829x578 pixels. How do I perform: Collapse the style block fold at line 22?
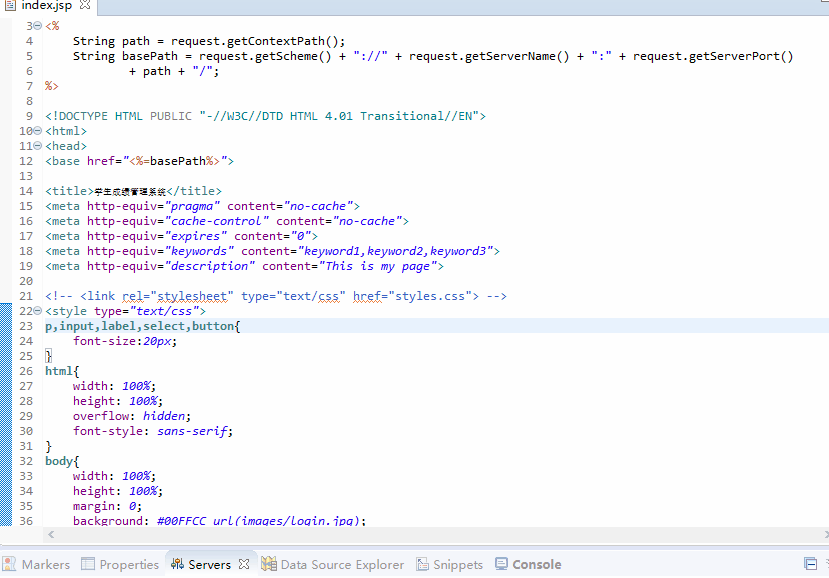tap(38, 310)
